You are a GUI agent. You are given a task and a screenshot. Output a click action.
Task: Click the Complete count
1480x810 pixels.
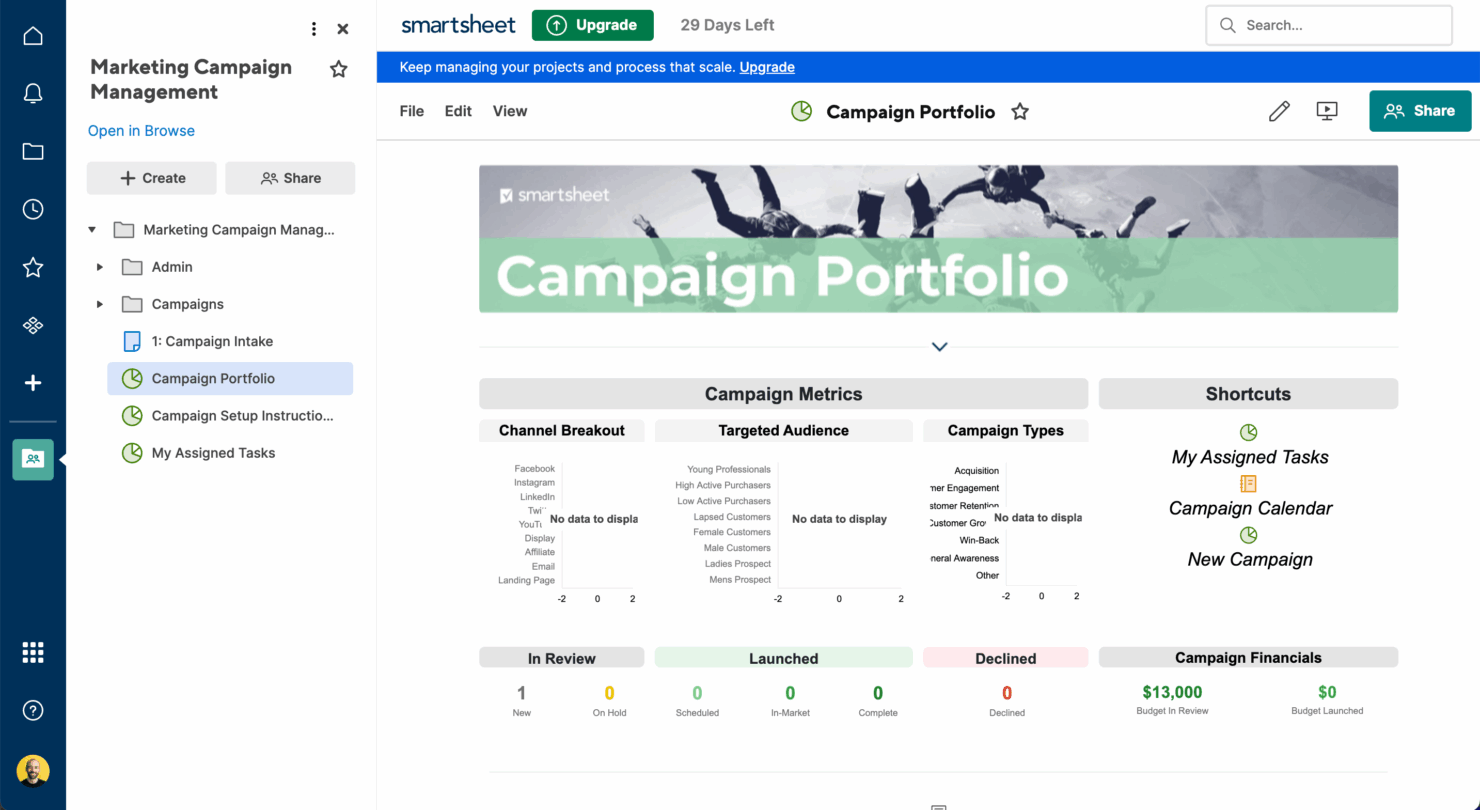coord(878,693)
